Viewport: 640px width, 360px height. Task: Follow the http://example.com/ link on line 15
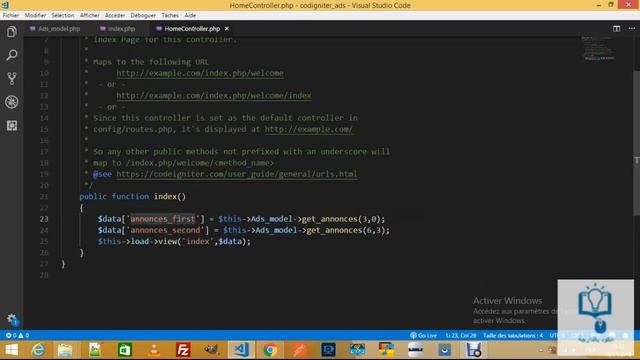click(x=309, y=129)
